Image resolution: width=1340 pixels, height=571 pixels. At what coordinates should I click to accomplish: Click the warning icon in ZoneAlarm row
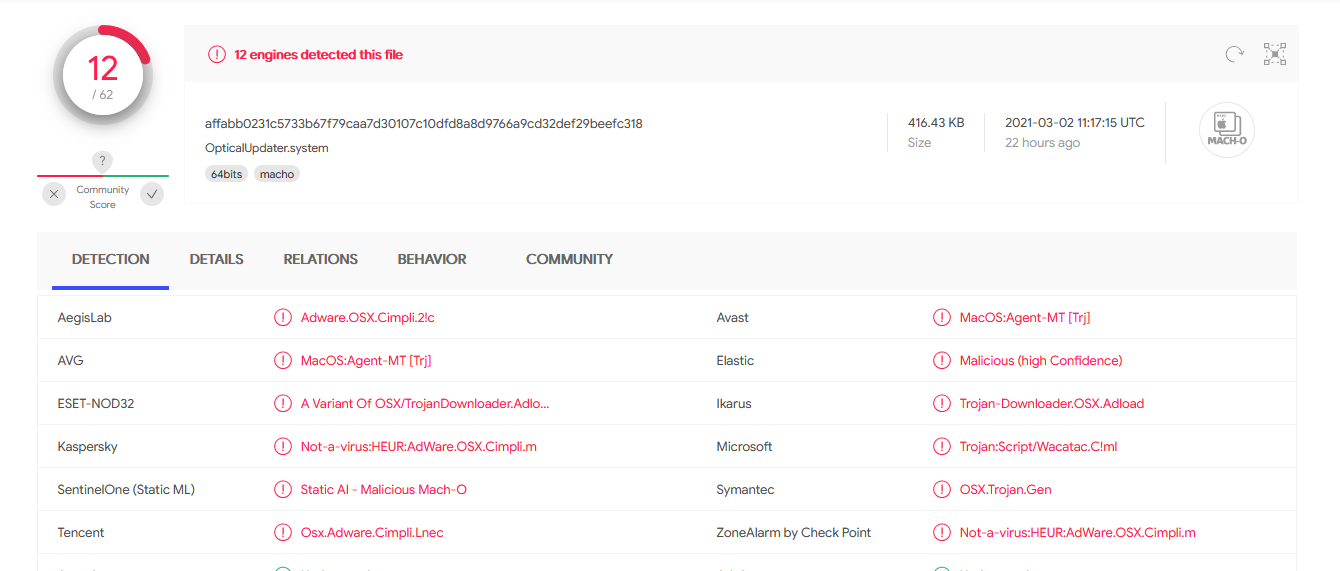[x=942, y=533]
